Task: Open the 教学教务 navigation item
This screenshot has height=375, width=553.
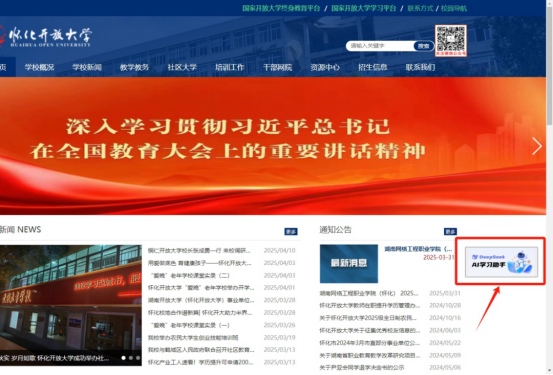Action: pos(134,67)
